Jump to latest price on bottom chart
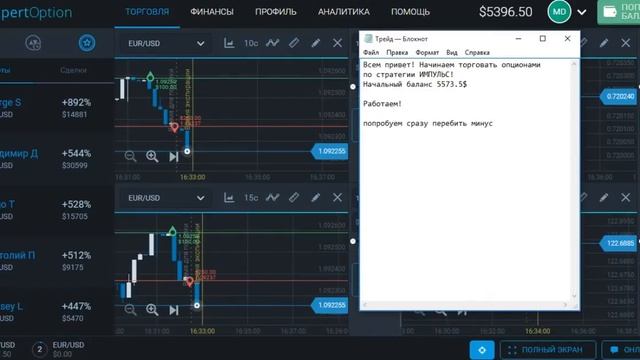The height and width of the screenshot is (360, 640). click(174, 310)
